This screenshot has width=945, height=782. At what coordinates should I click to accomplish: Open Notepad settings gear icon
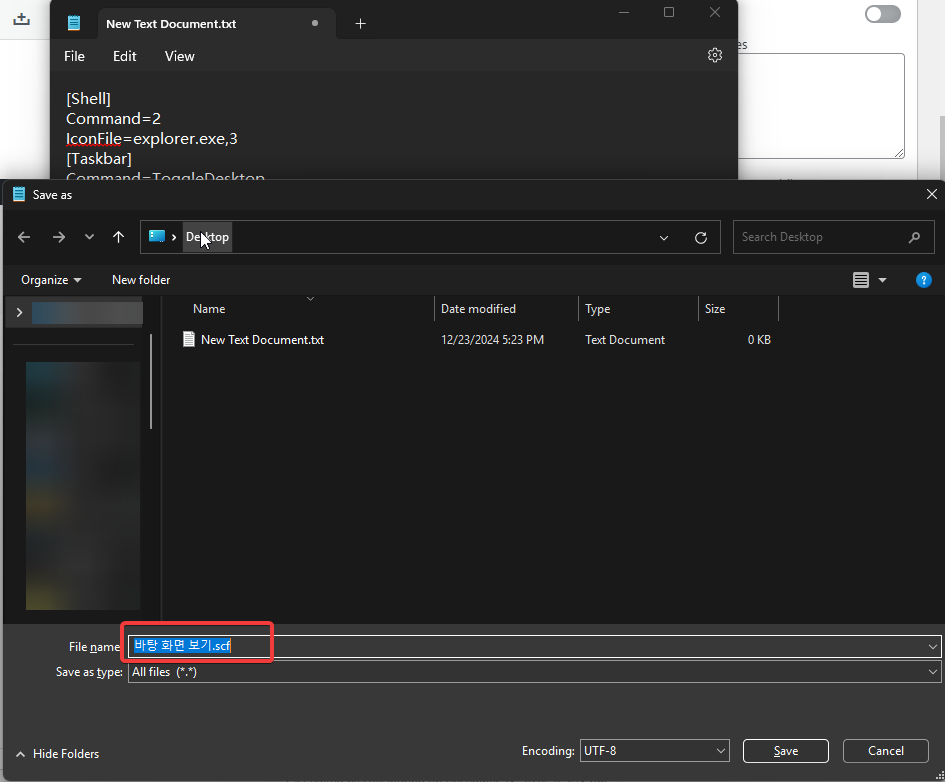tap(715, 56)
